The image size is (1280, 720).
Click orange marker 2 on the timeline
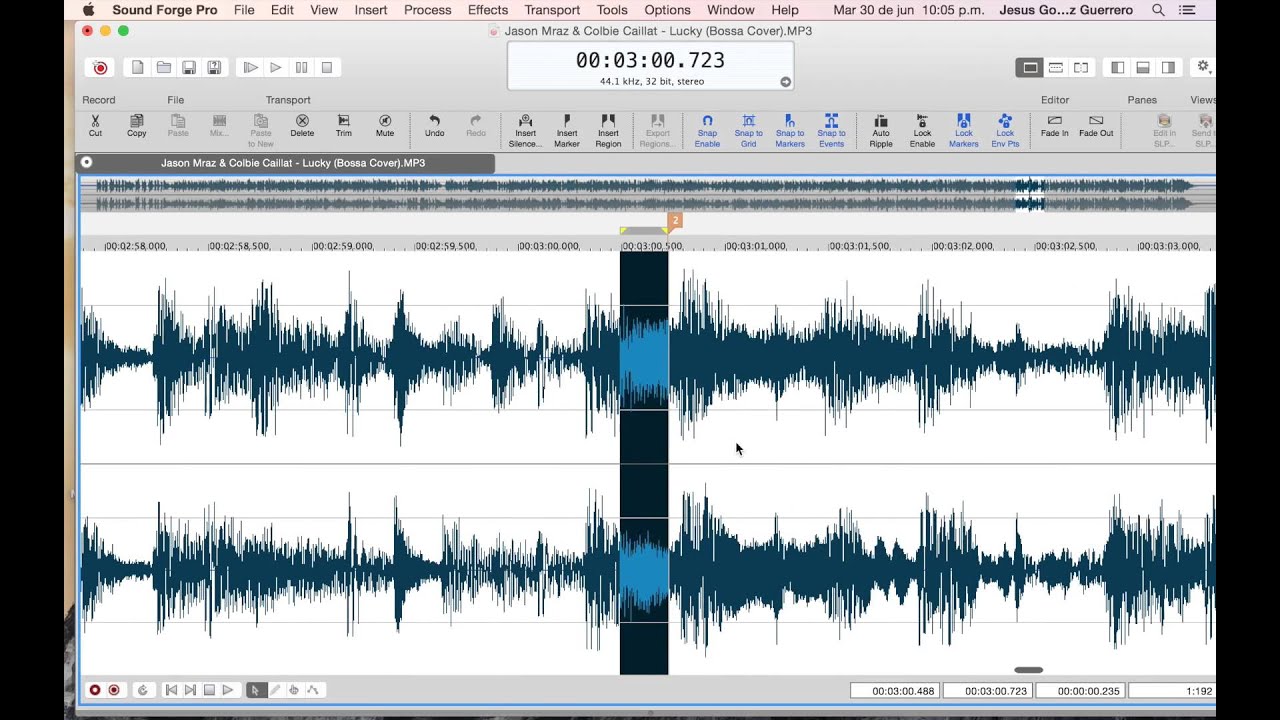point(675,220)
